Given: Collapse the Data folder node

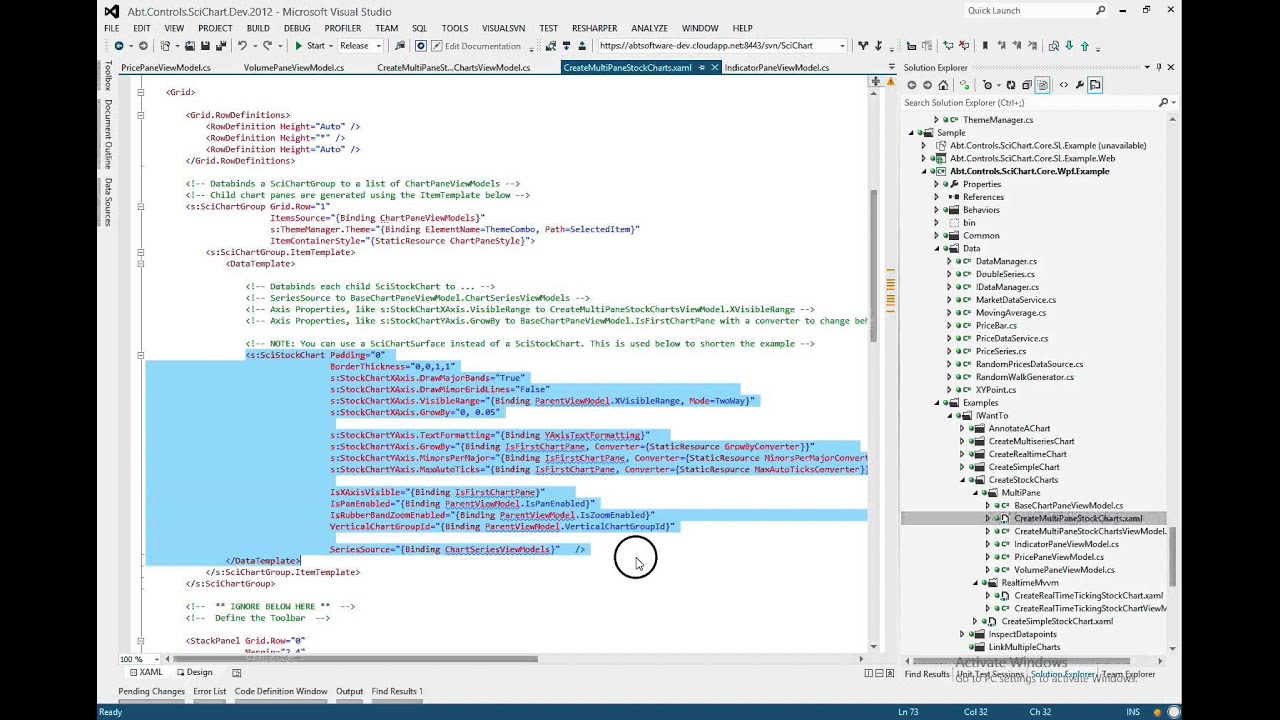Looking at the screenshot, I should 937,248.
